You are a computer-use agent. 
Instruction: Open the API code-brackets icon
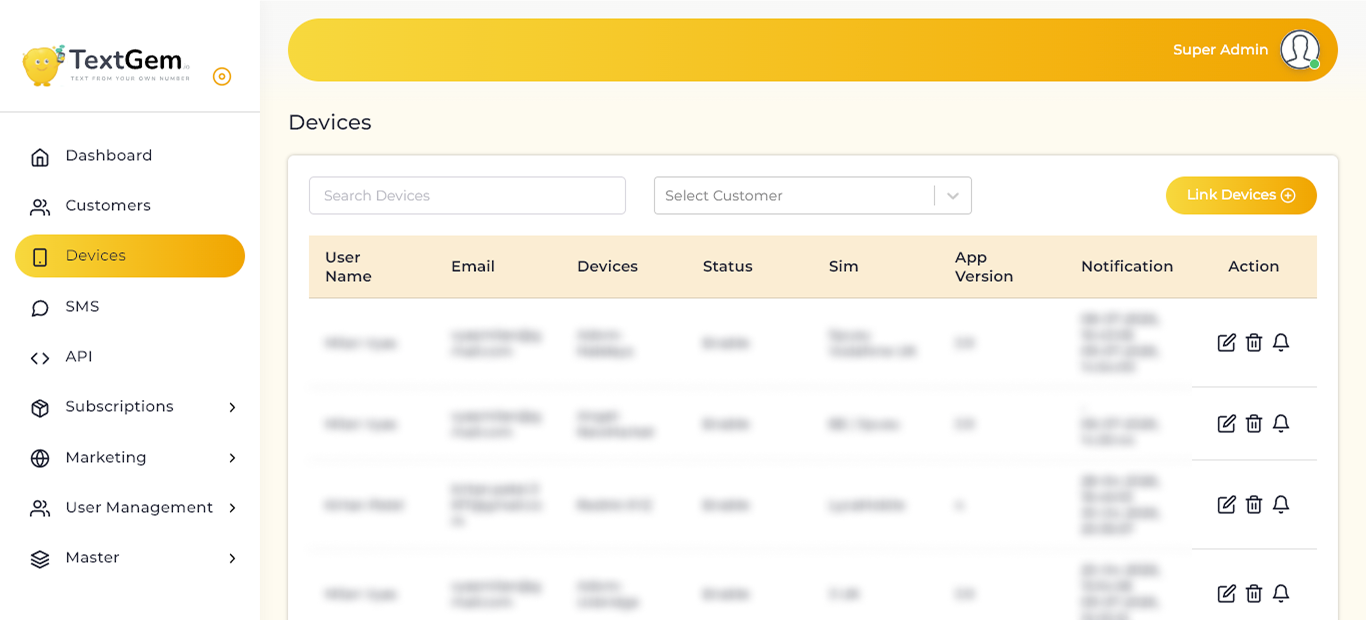click(x=40, y=358)
